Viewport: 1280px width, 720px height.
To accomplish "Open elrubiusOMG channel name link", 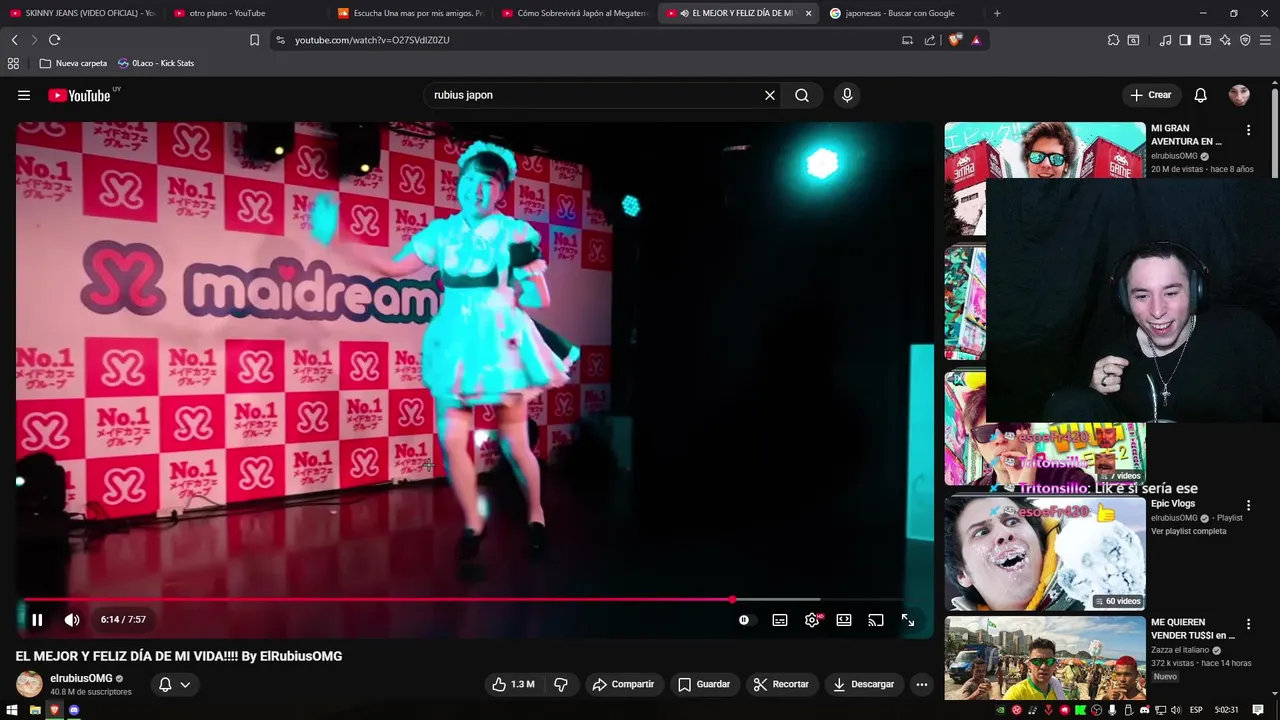I will click(x=81, y=678).
